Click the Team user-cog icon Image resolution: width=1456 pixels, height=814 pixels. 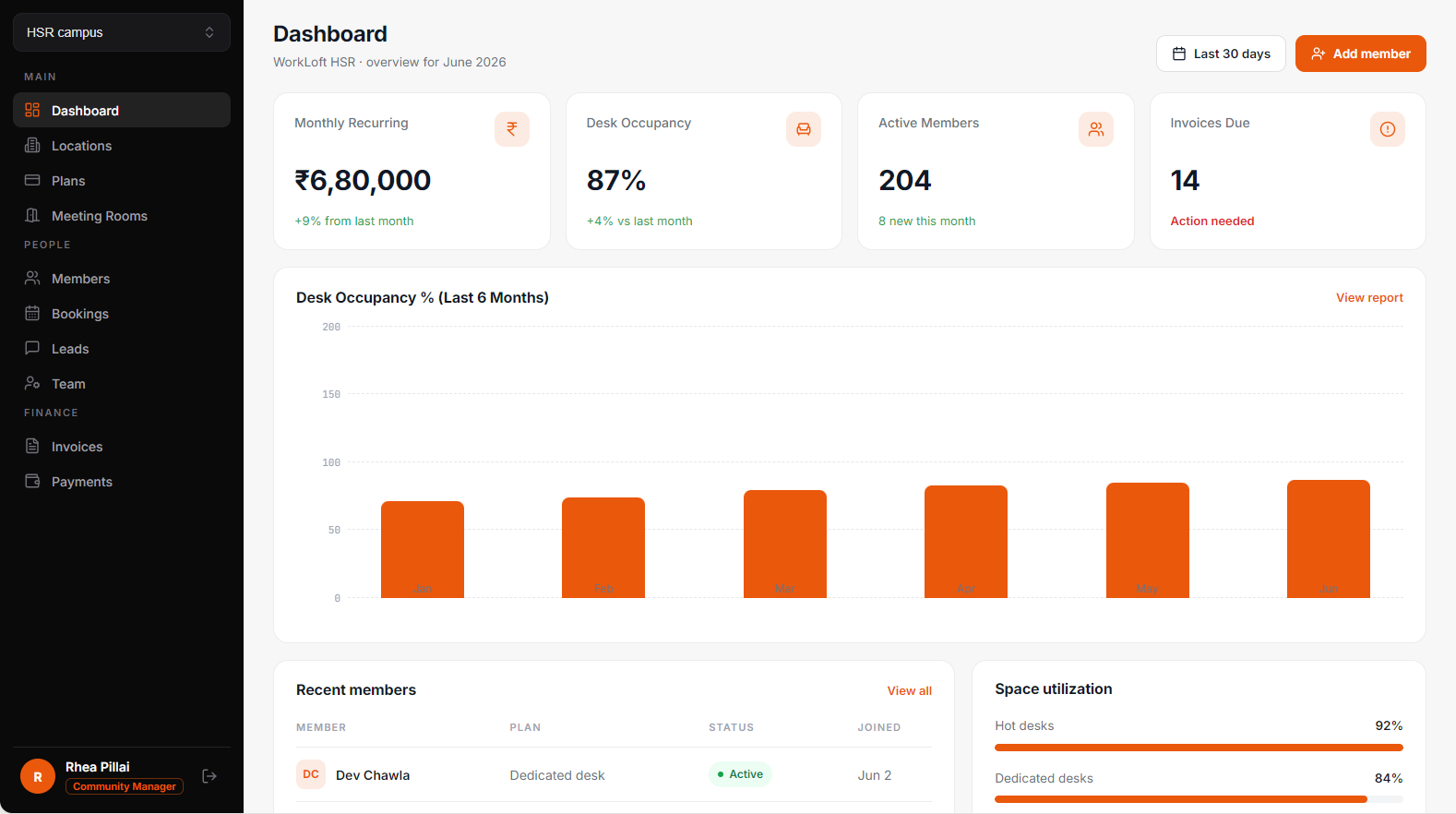coord(32,383)
